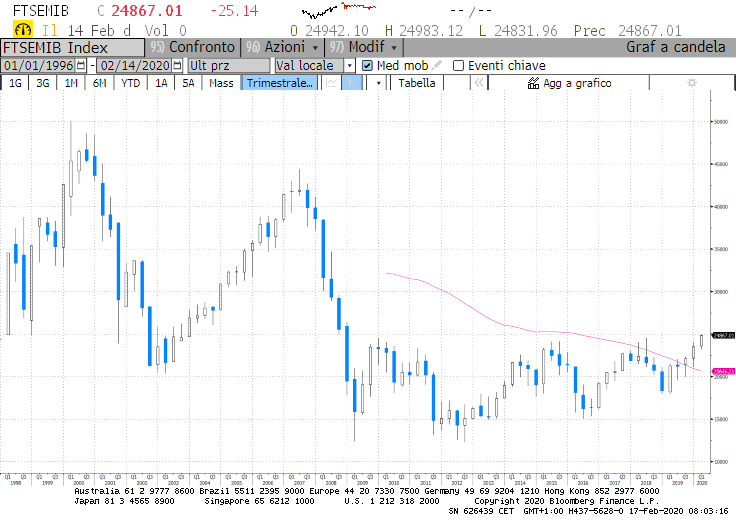Click the intraday sparkline mini chart

pyautogui.click(x=339, y=9)
